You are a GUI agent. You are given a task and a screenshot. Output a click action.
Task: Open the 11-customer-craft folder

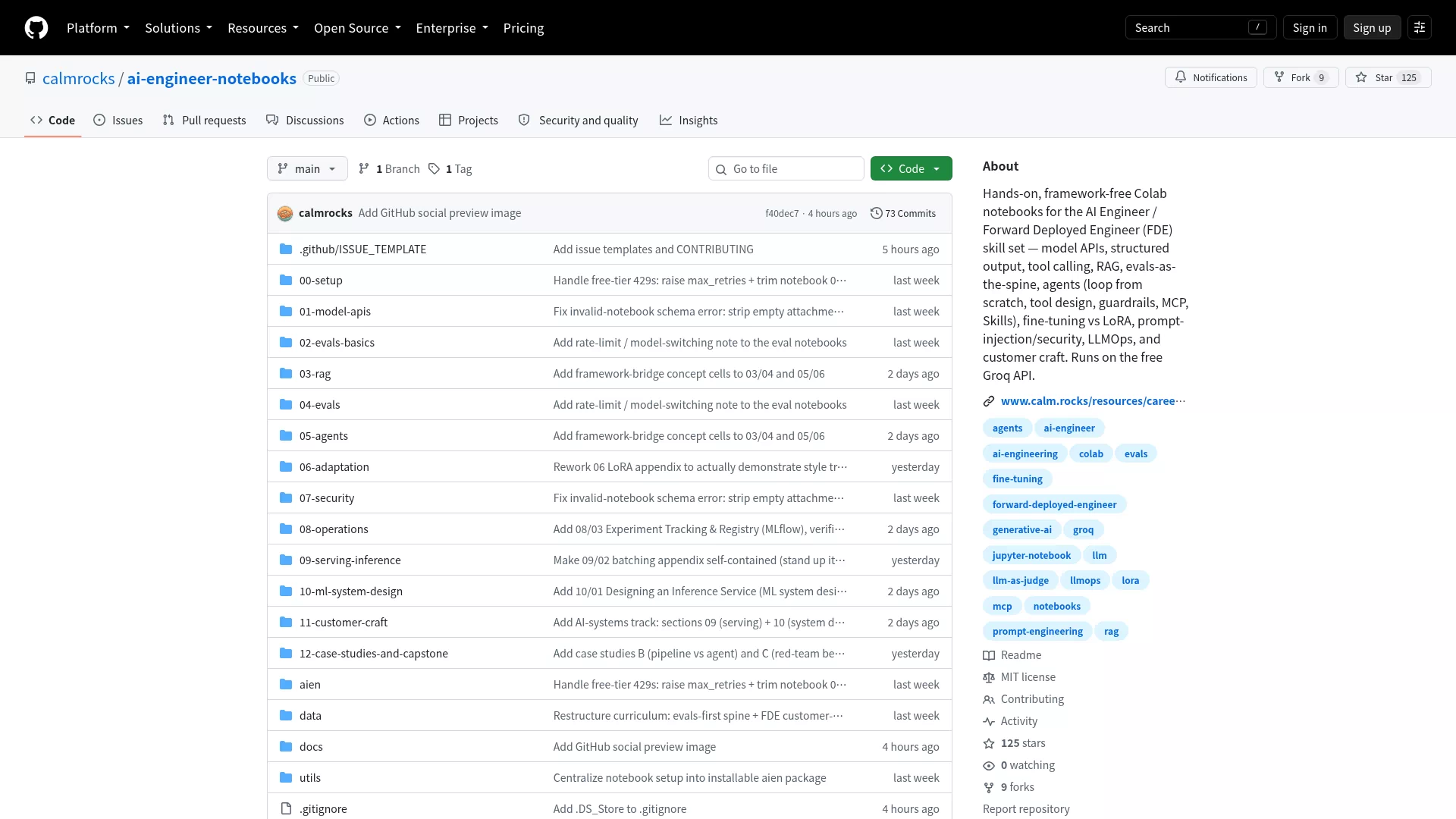tap(344, 623)
